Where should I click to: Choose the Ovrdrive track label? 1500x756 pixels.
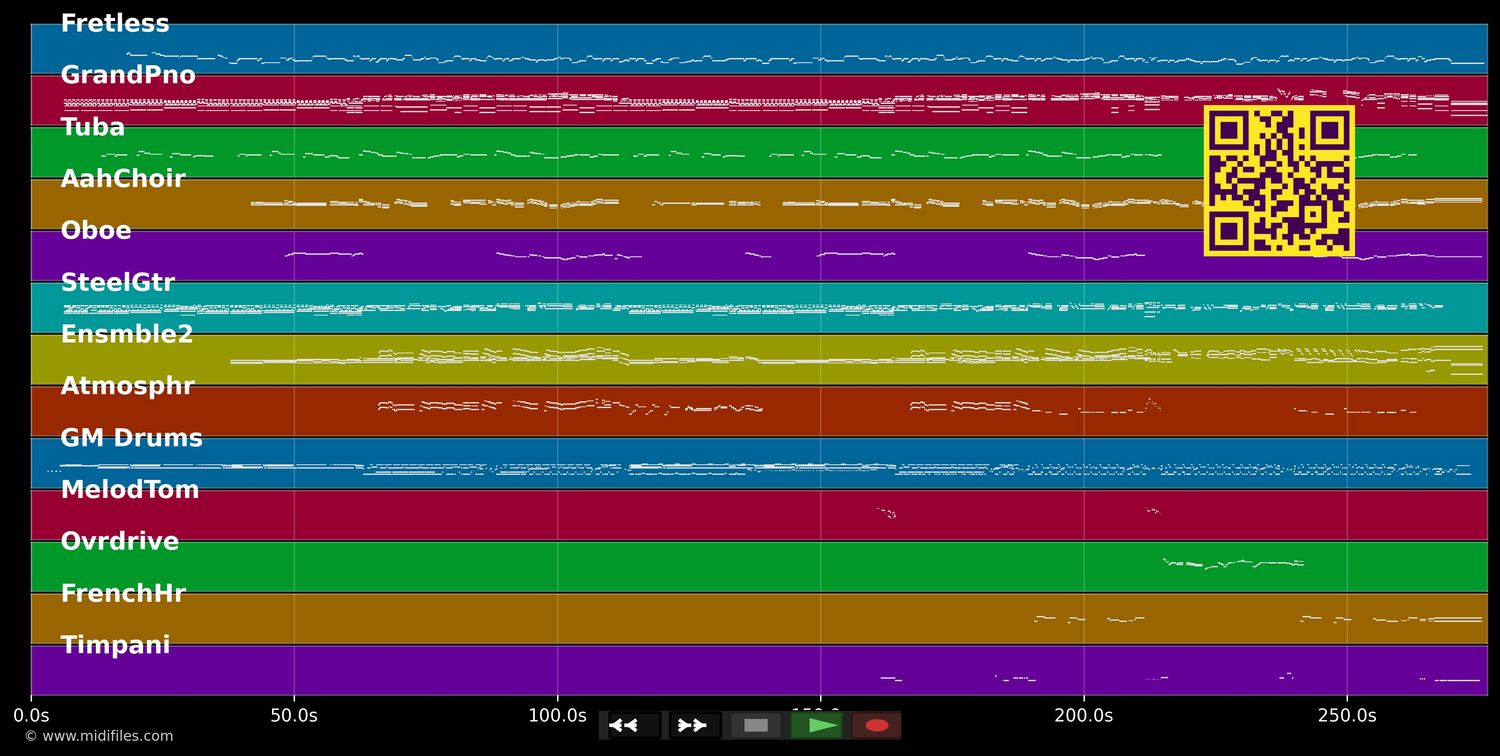[120, 542]
